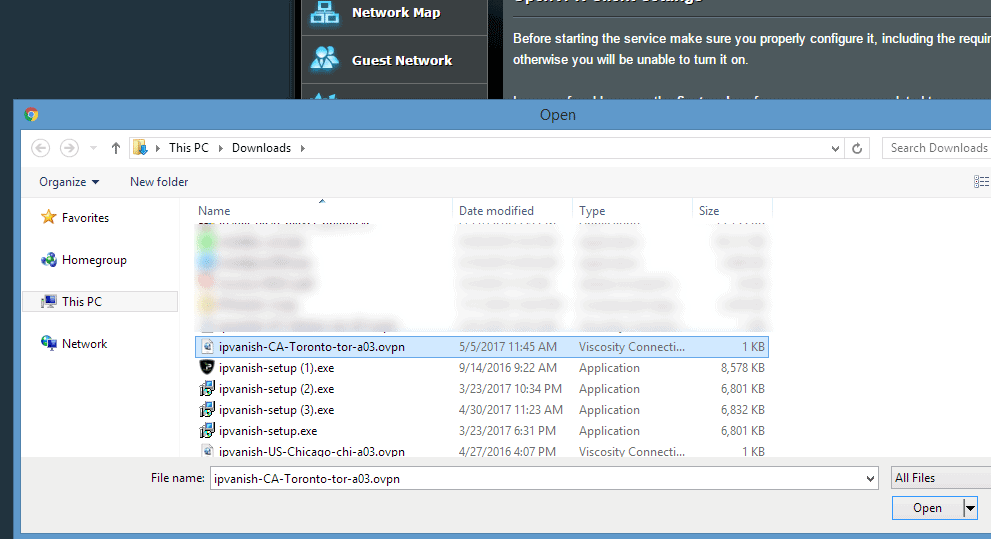Open Guest Network in router sidebar

tap(394, 60)
